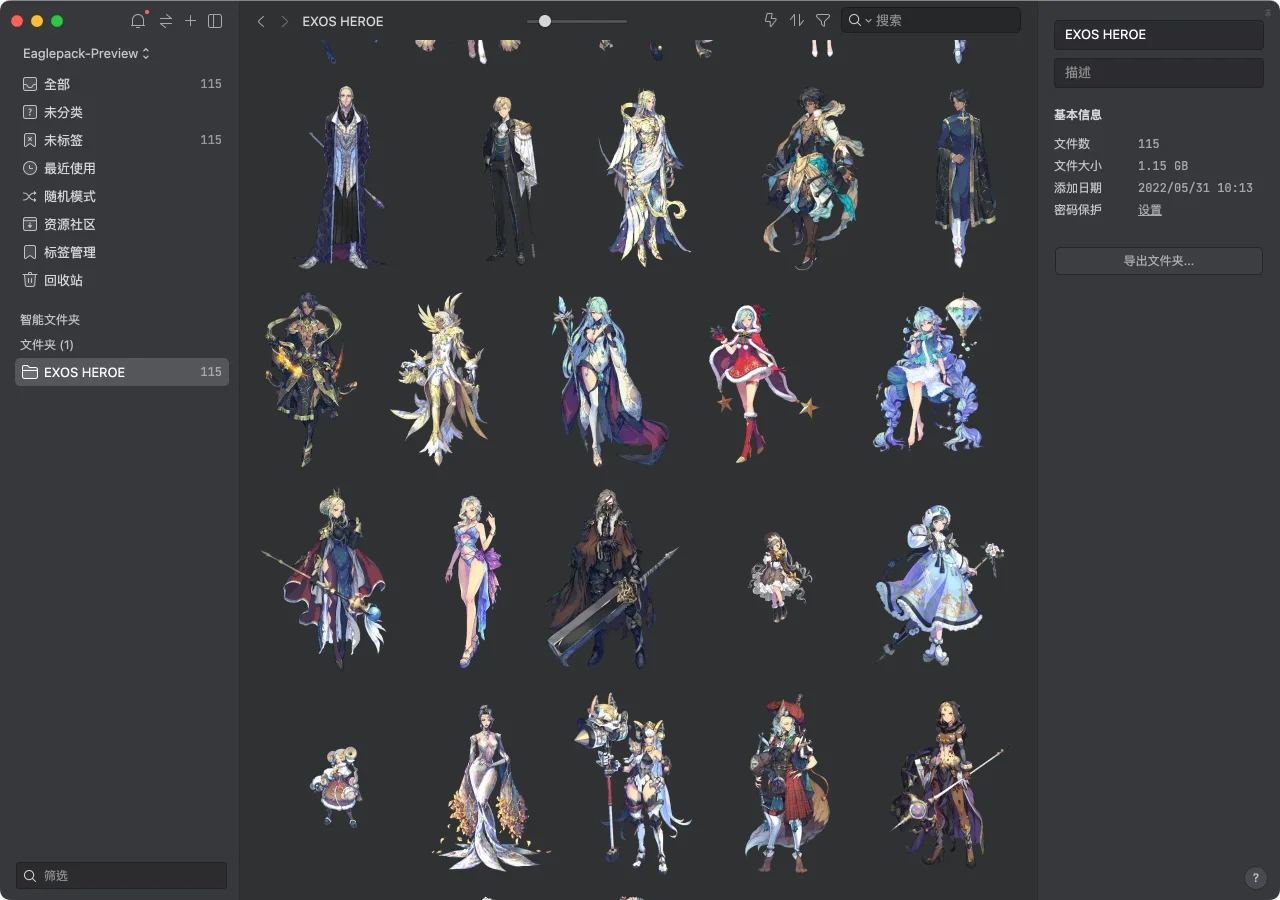Image resolution: width=1280 pixels, height=900 pixels.
Task: Click the plus add icon in sidebar header
Action: tap(190, 21)
